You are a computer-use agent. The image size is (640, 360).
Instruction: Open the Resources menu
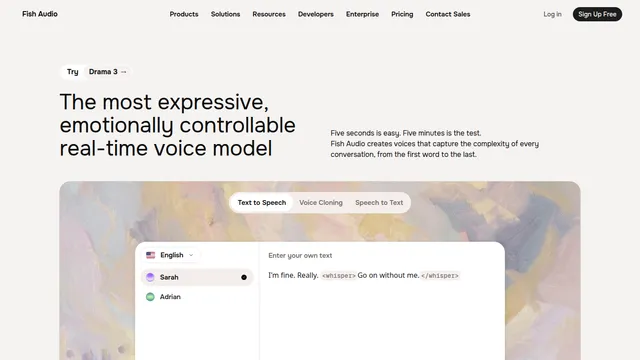tap(269, 14)
